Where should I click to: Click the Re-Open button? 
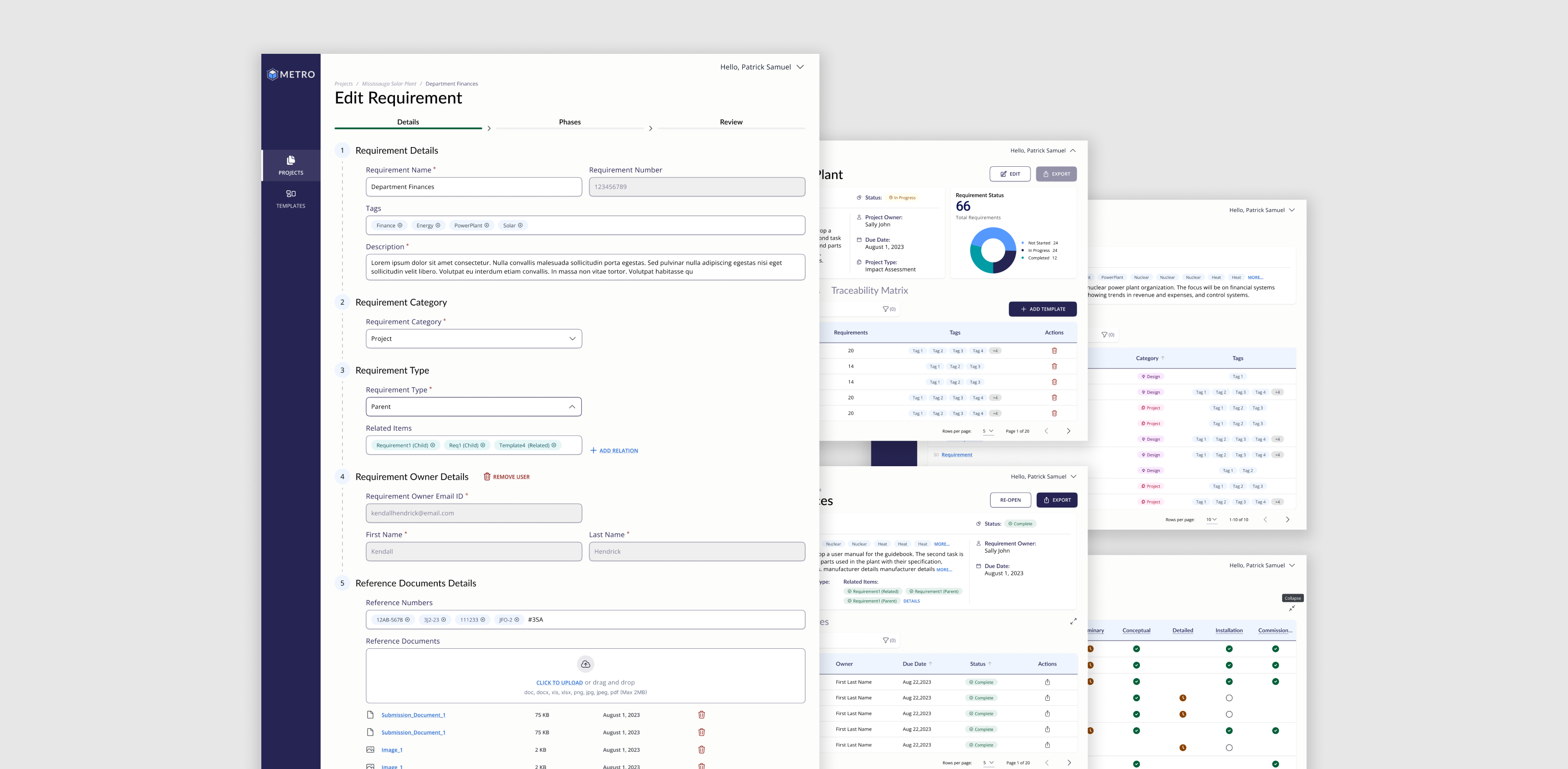tap(1010, 500)
